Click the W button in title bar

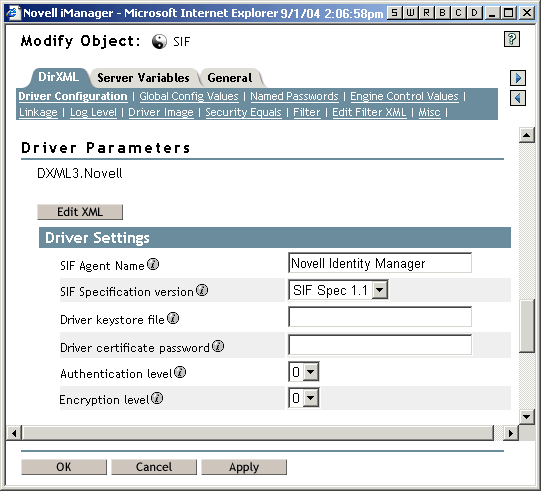410,13
